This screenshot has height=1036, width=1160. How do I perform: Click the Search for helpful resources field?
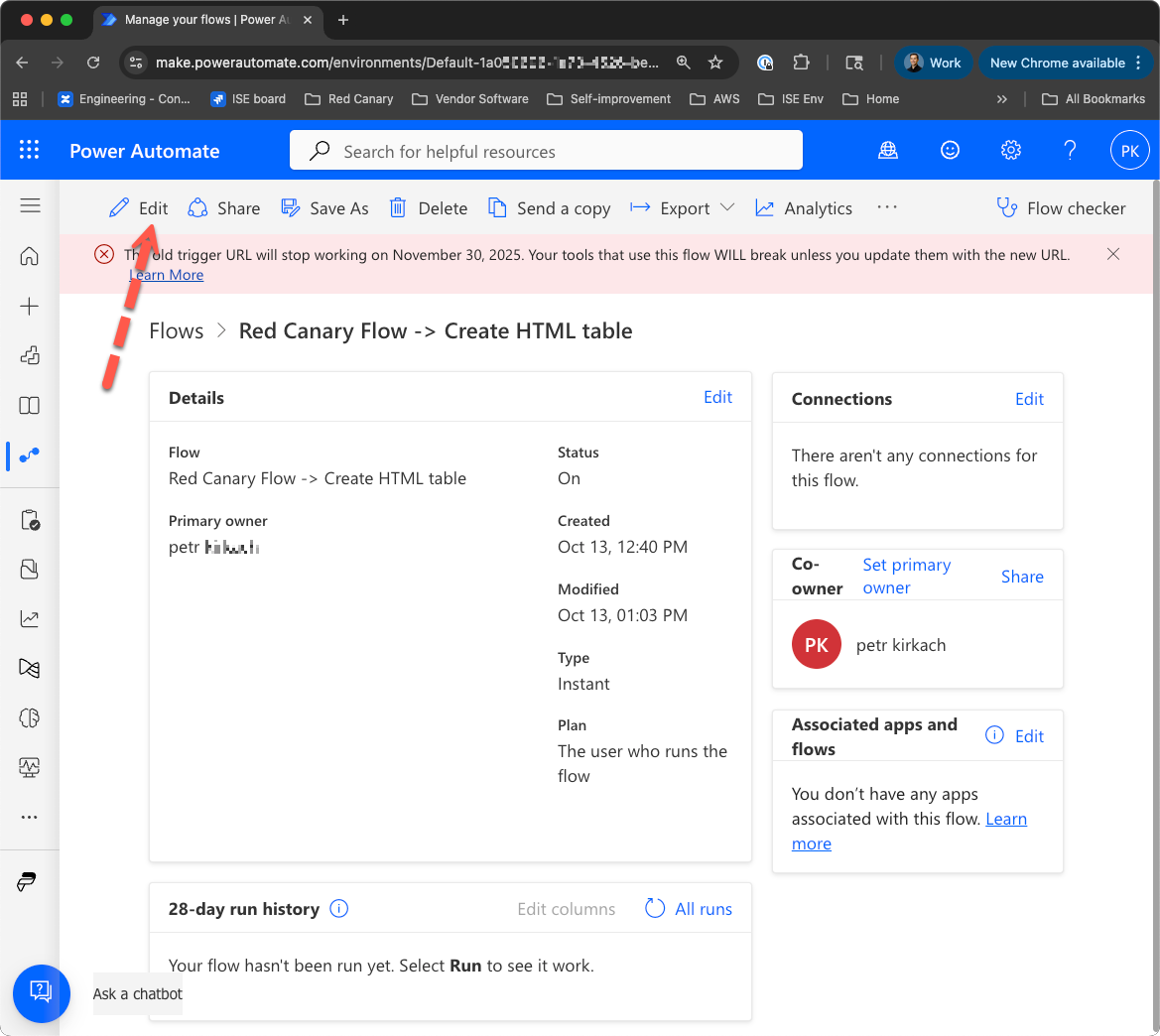545,150
